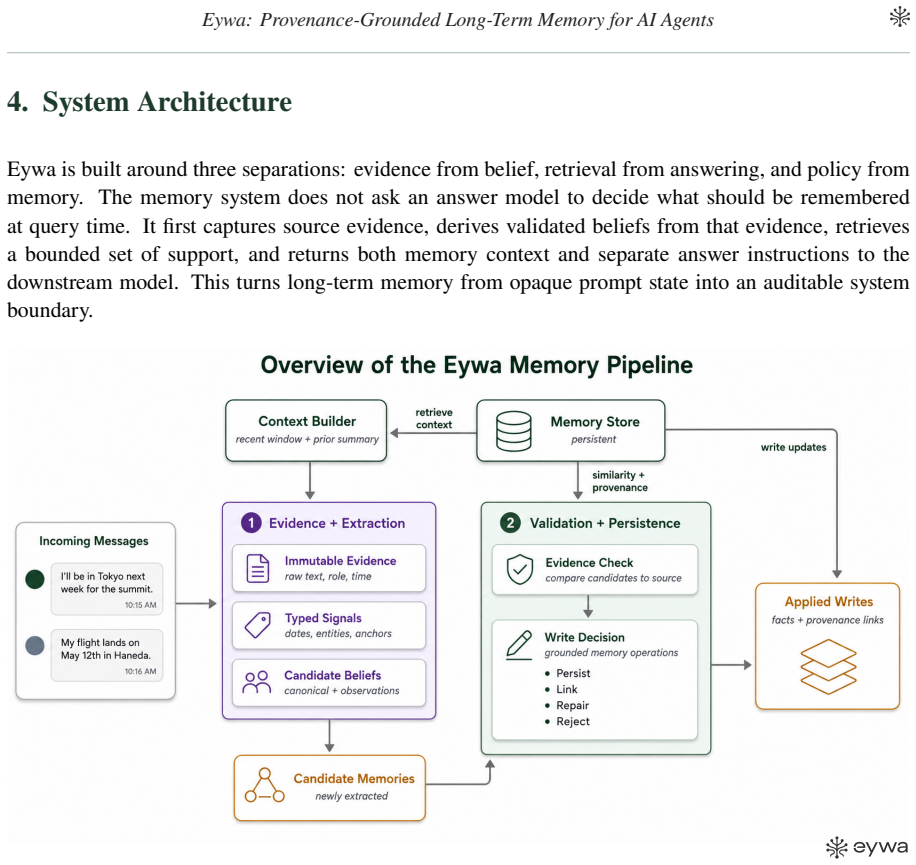Click the paper title in the header

[458, 20]
